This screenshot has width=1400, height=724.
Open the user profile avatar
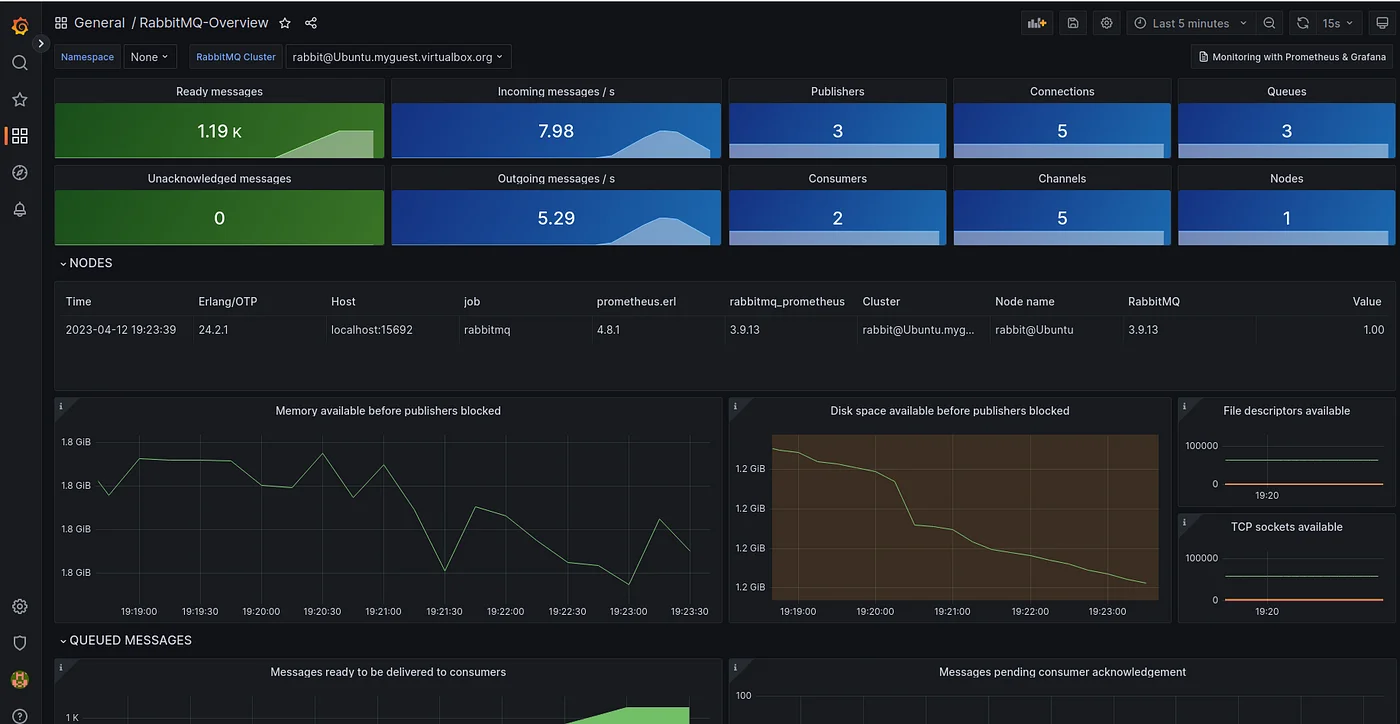(x=20, y=680)
